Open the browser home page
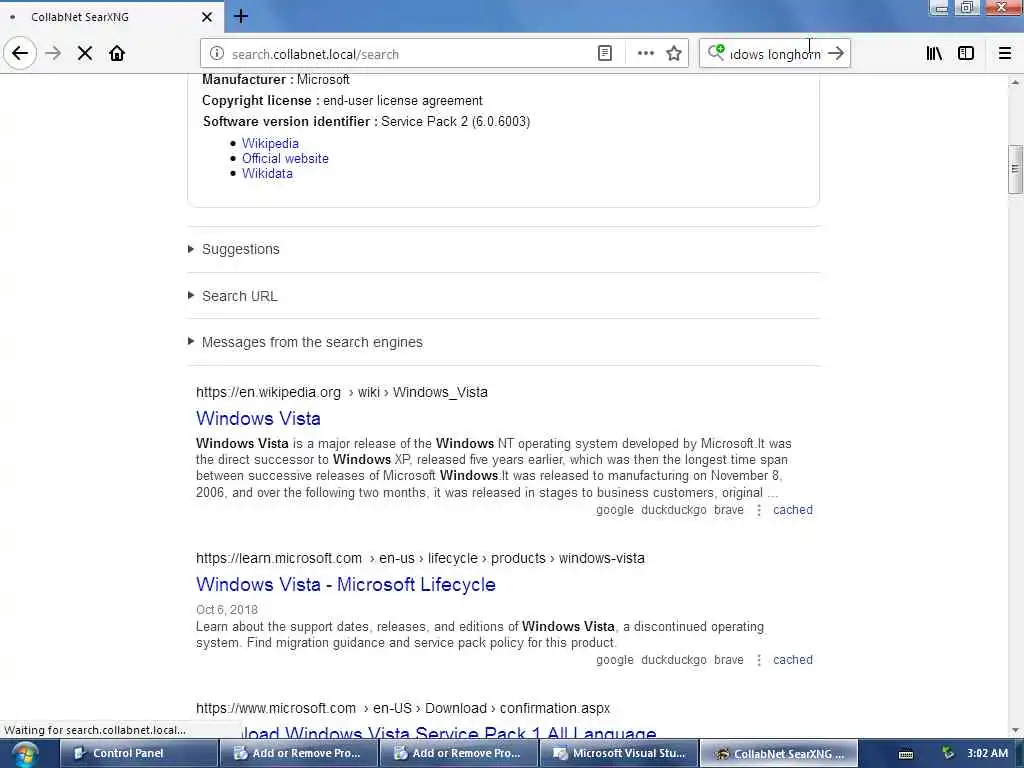1024x768 pixels. pyautogui.click(x=117, y=53)
